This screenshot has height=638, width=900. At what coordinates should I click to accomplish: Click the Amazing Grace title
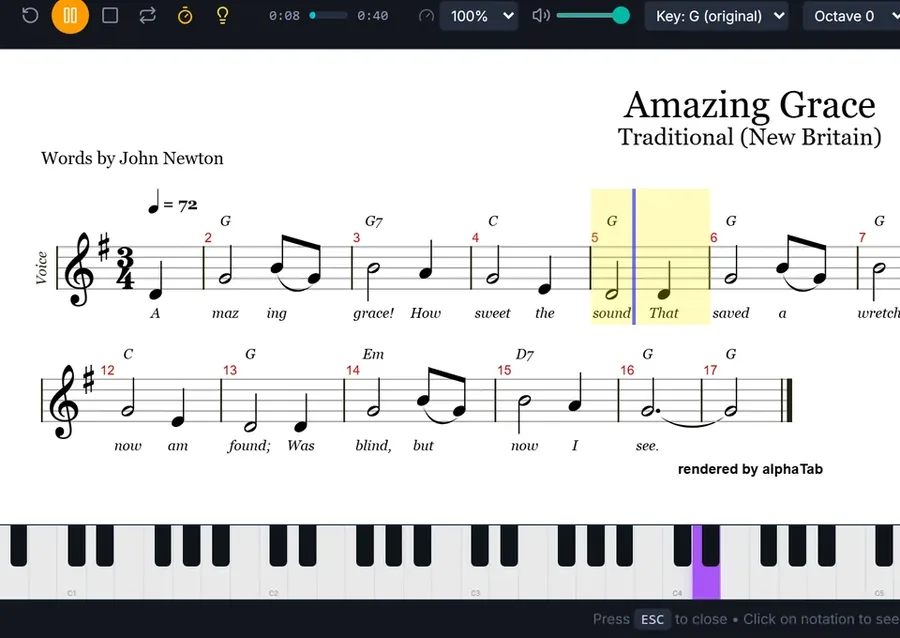[x=750, y=106]
